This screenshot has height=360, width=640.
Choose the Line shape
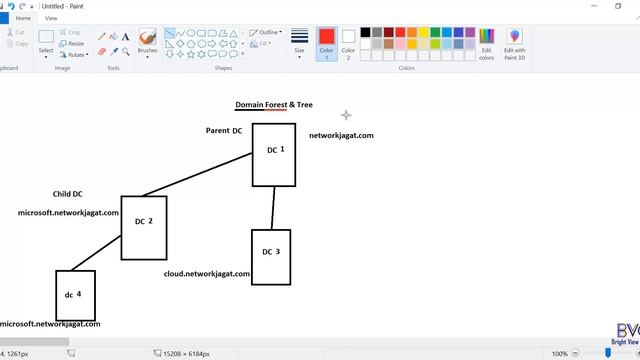click(x=169, y=33)
